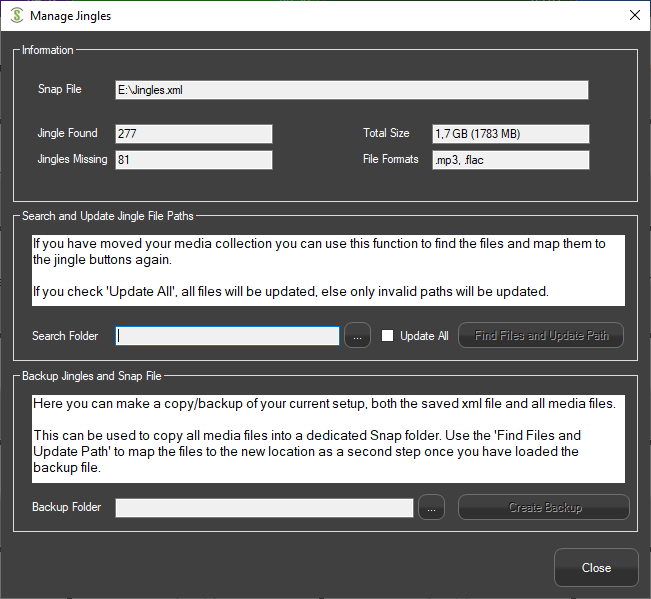Focus the Search Folder input field
651x599 pixels.
coord(227,336)
